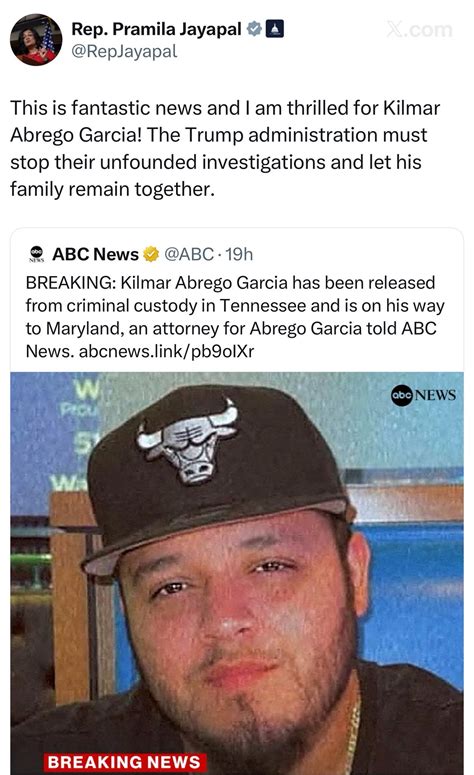The height and width of the screenshot is (775, 474).
Task: Click the 19h timestamp
Action: click(239, 254)
